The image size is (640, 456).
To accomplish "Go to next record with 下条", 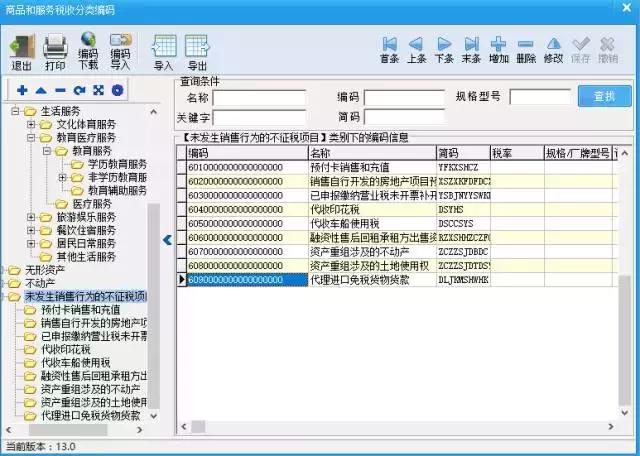I will (x=444, y=50).
